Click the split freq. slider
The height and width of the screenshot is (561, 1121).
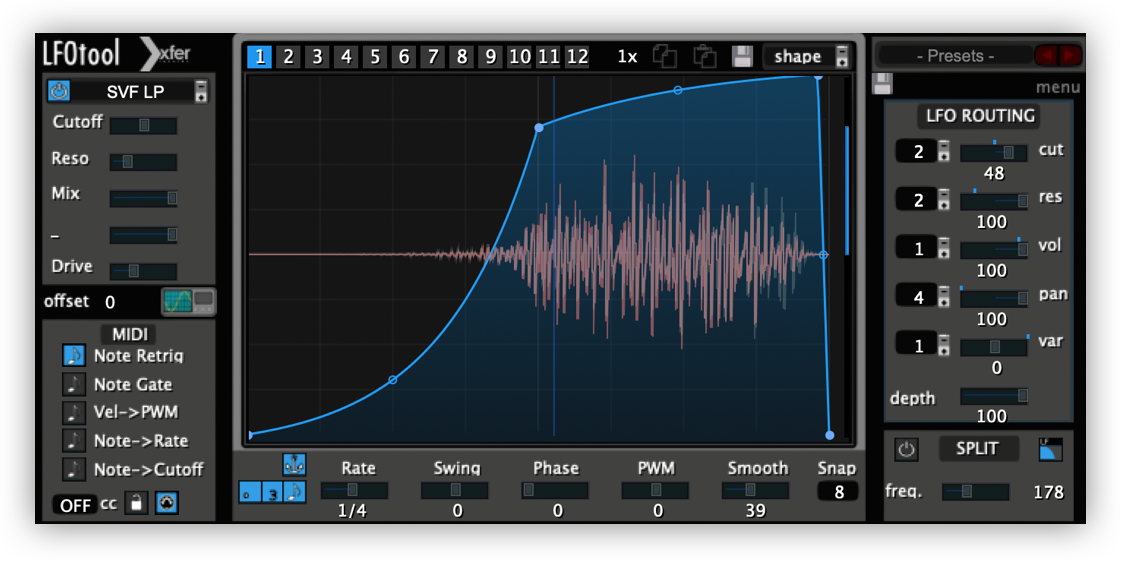(975, 491)
